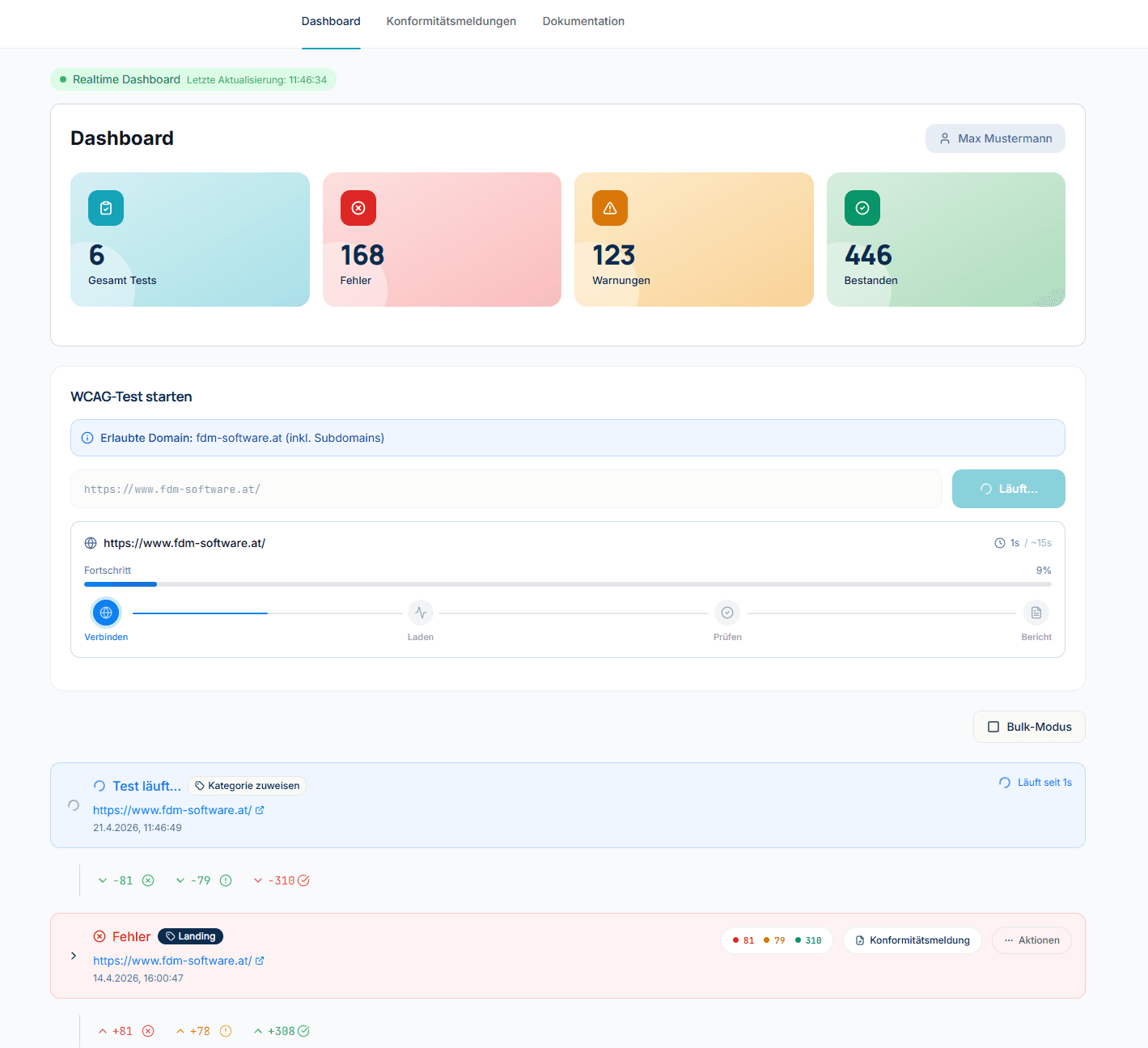This screenshot has width=1148, height=1048.
Task: Click the warning triangle icon on Warnungen card
Action: tap(610, 208)
